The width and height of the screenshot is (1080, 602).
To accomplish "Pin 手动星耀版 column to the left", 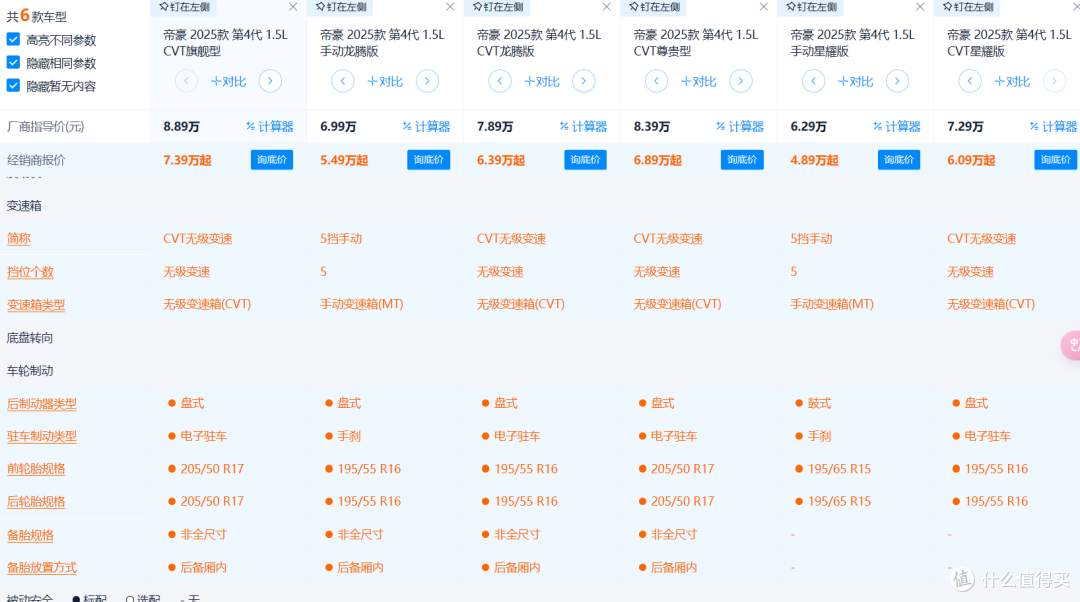I will click(x=811, y=7).
